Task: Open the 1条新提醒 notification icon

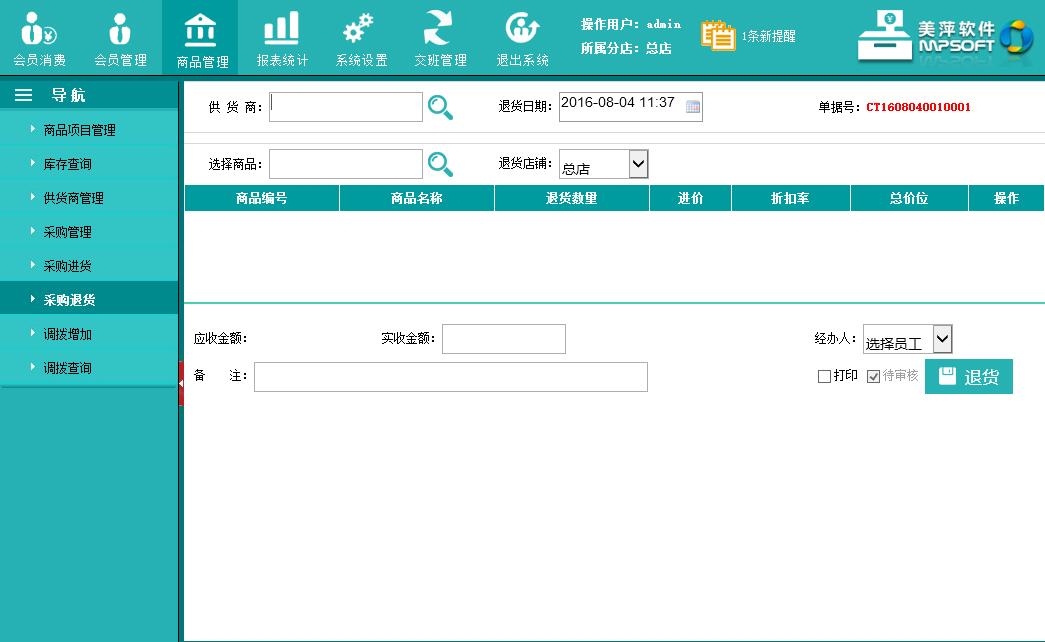Action: (717, 34)
